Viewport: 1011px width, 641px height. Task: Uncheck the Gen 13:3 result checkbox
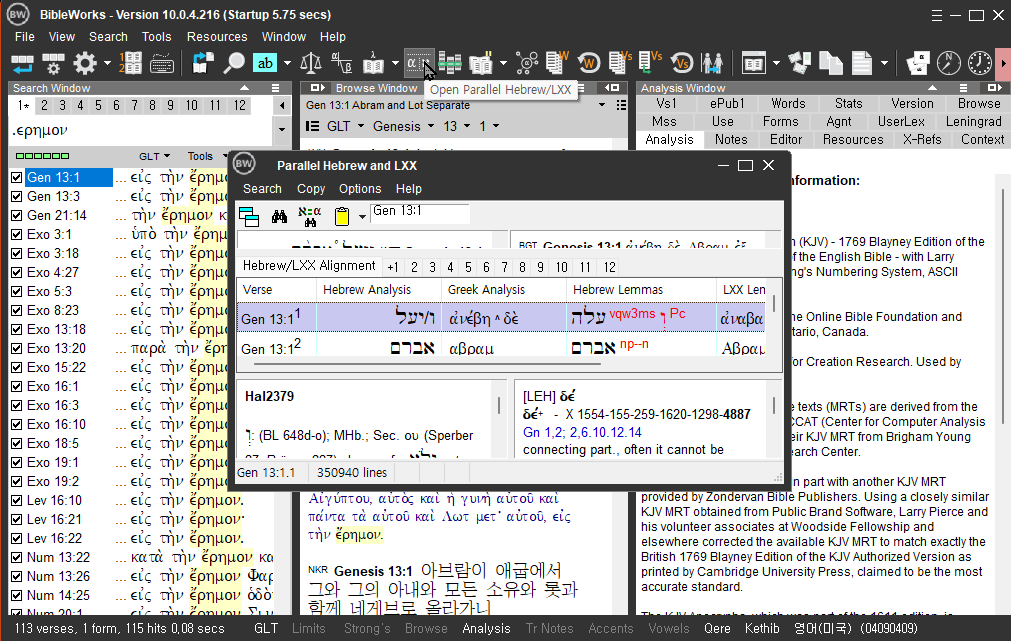click(17, 197)
